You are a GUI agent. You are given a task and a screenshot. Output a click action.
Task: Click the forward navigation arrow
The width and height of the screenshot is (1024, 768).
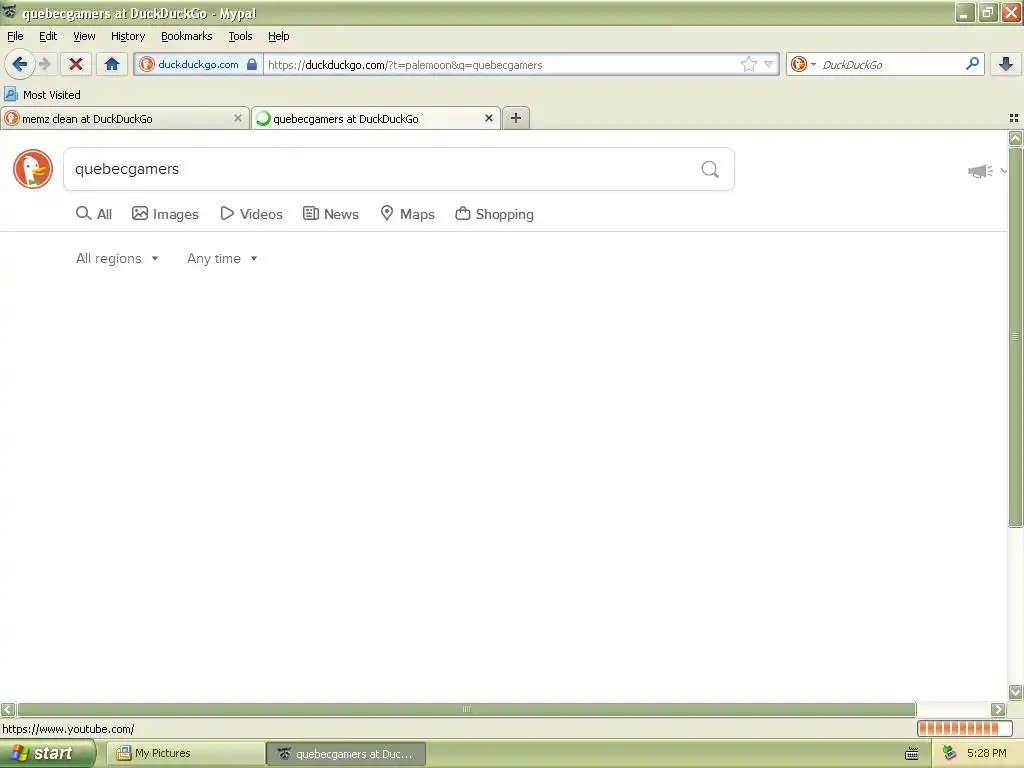coord(45,64)
